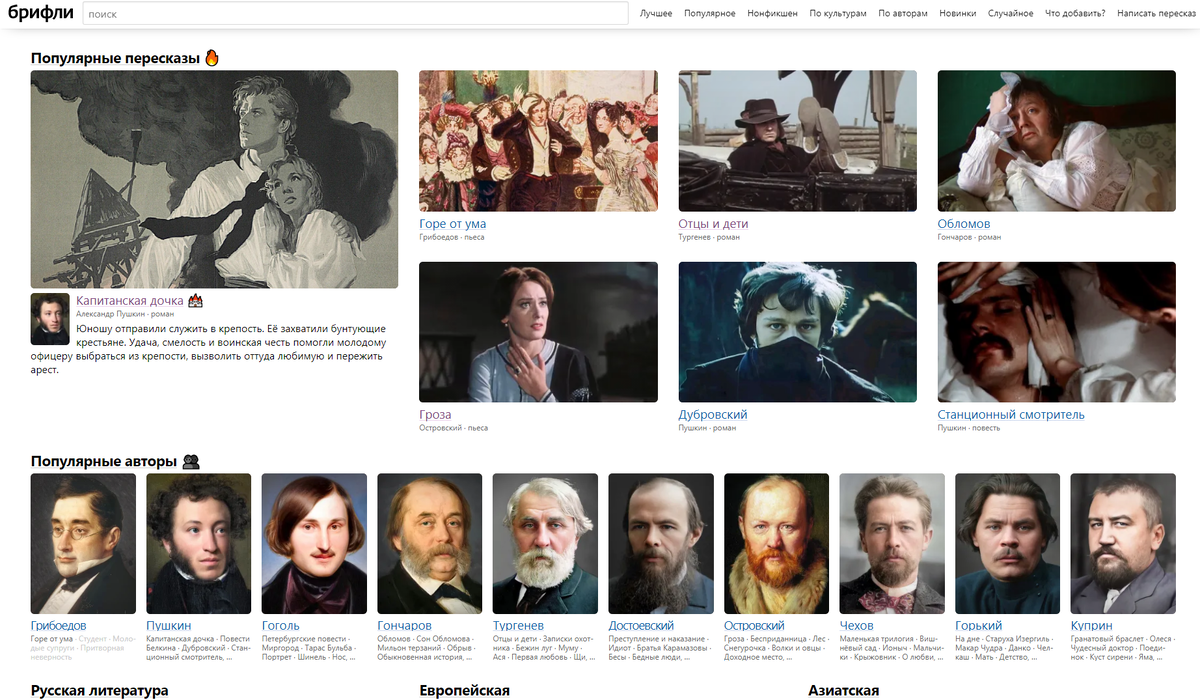Click the 'Гончаров · роман' caption
1200x700 pixels.
pos(970,238)
